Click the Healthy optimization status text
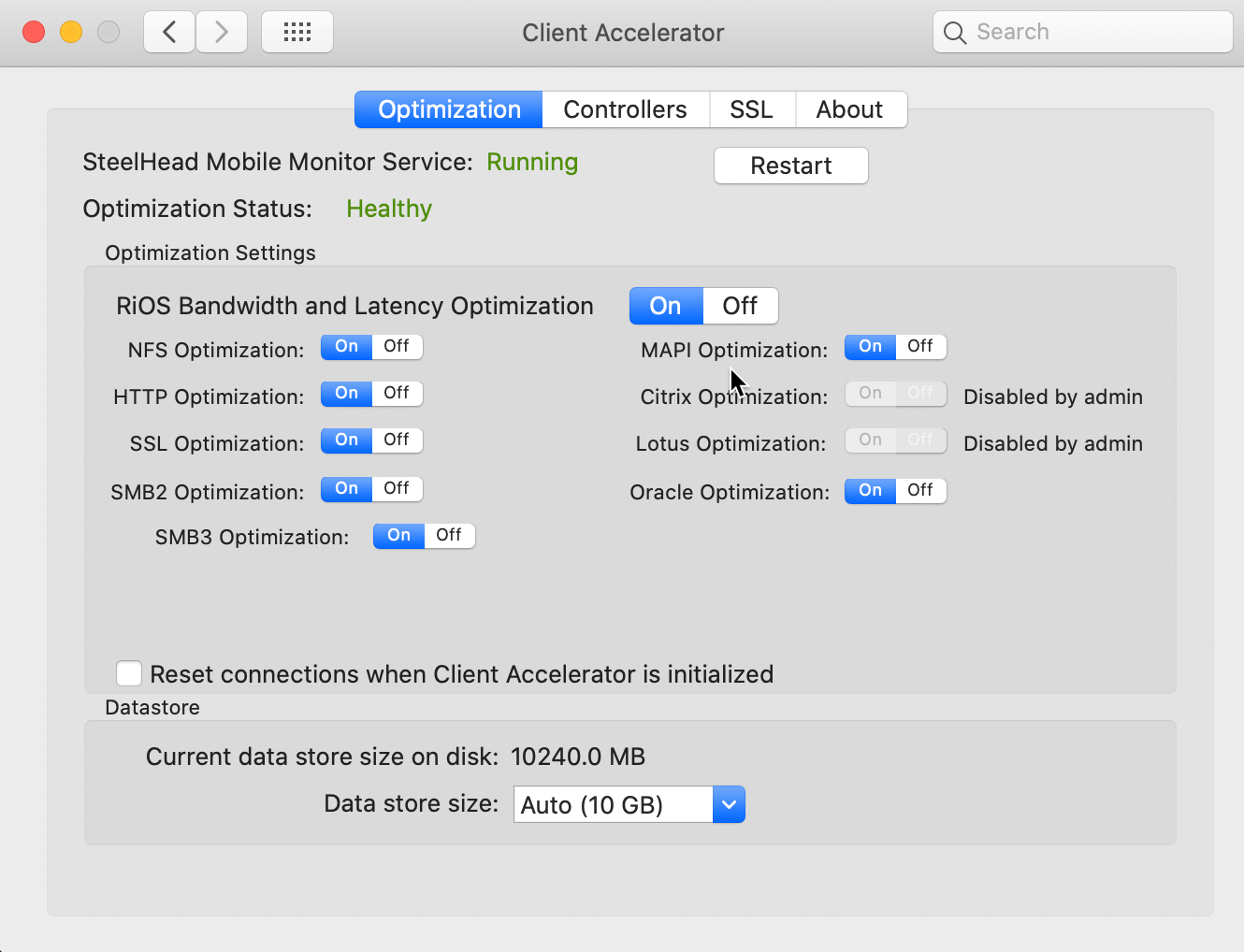Image resolution: width=1244 pixels, height=952 pixels. point(389,209)
